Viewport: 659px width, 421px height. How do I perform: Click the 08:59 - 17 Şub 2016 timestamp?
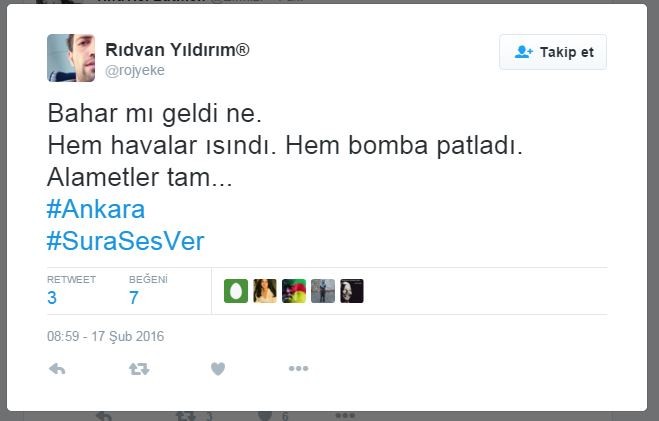coord(105,336)
